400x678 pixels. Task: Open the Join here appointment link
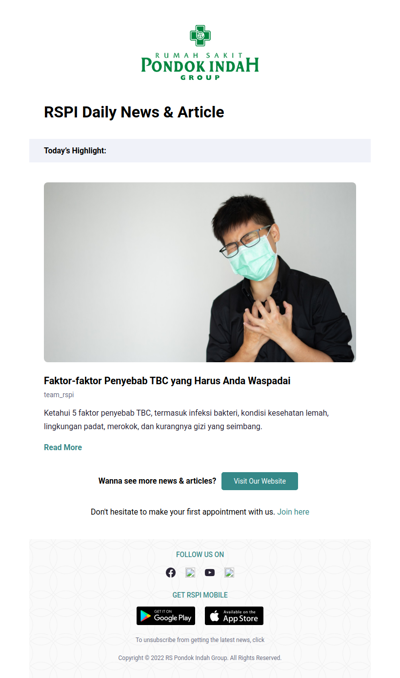pyautogui.click(x=293, y=512)
